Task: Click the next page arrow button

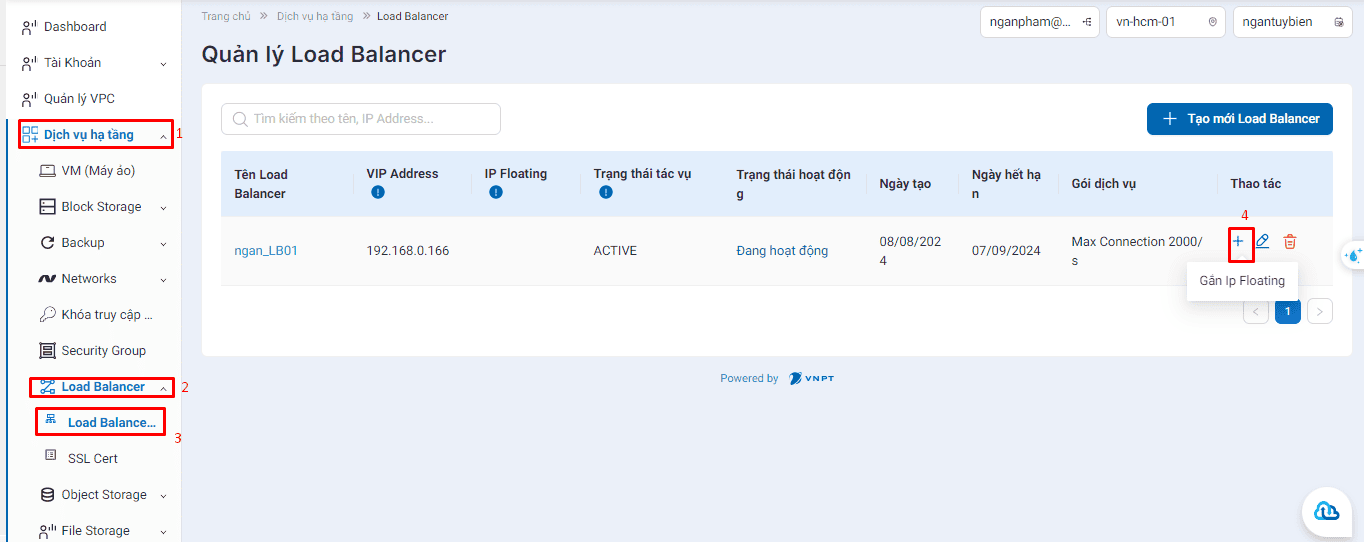Action: (1320, 312)
